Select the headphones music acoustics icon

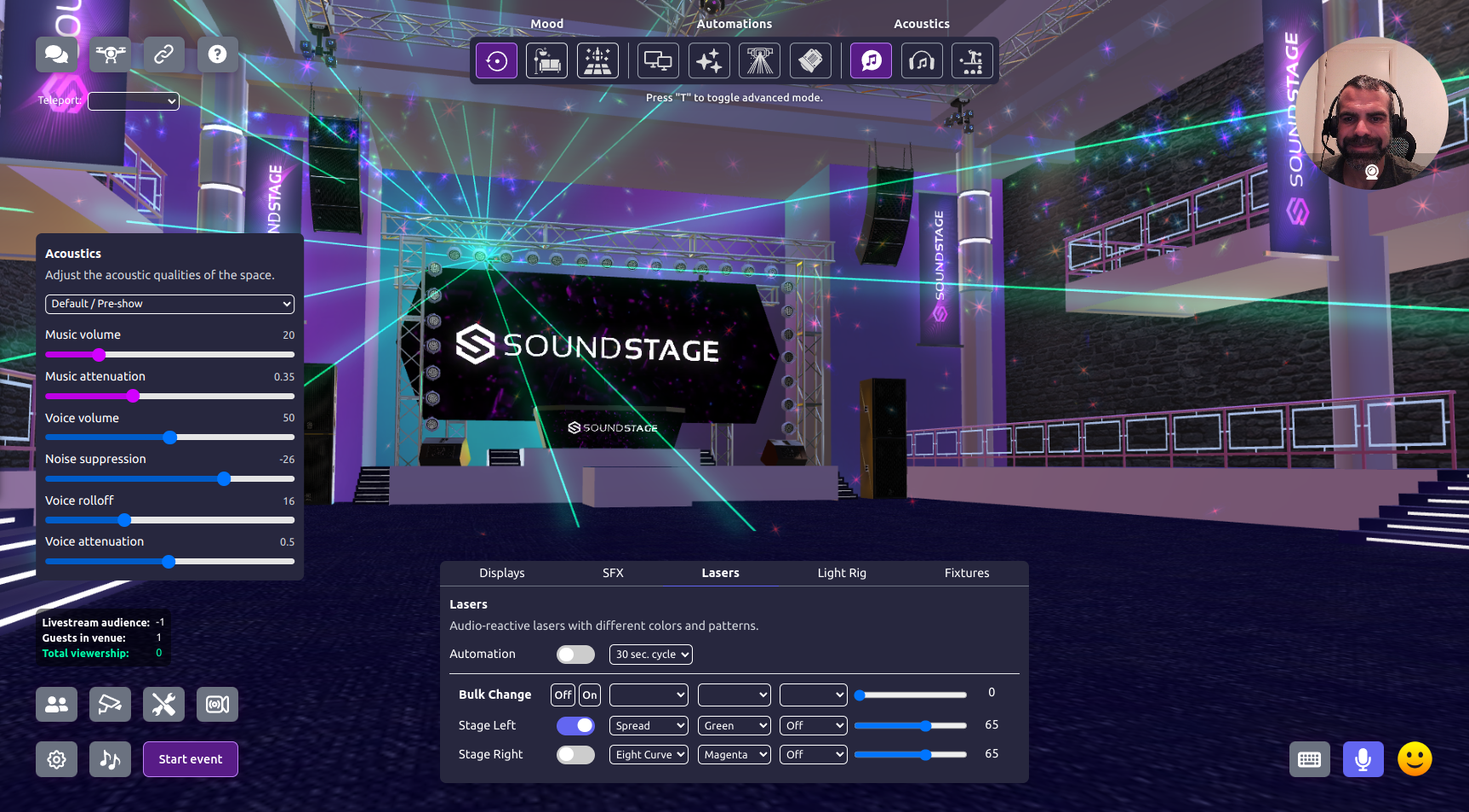[x=922, y=60]
